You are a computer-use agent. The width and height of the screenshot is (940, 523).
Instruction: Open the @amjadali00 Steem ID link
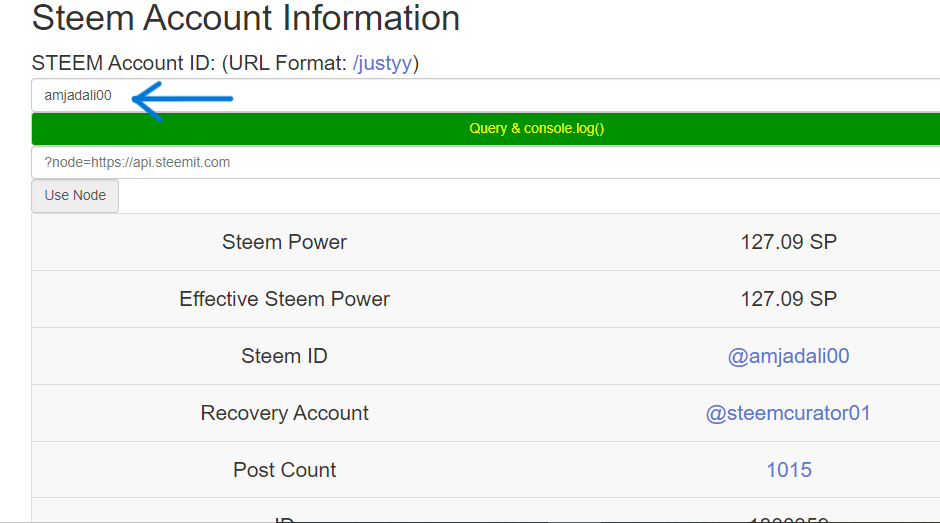pyautogui.click(x=788, y=356)
